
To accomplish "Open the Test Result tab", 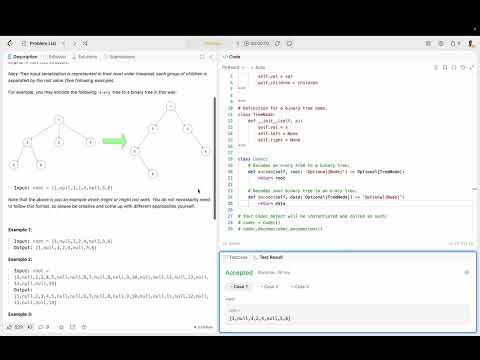I will pyautogui.click(x=268, y=257).
